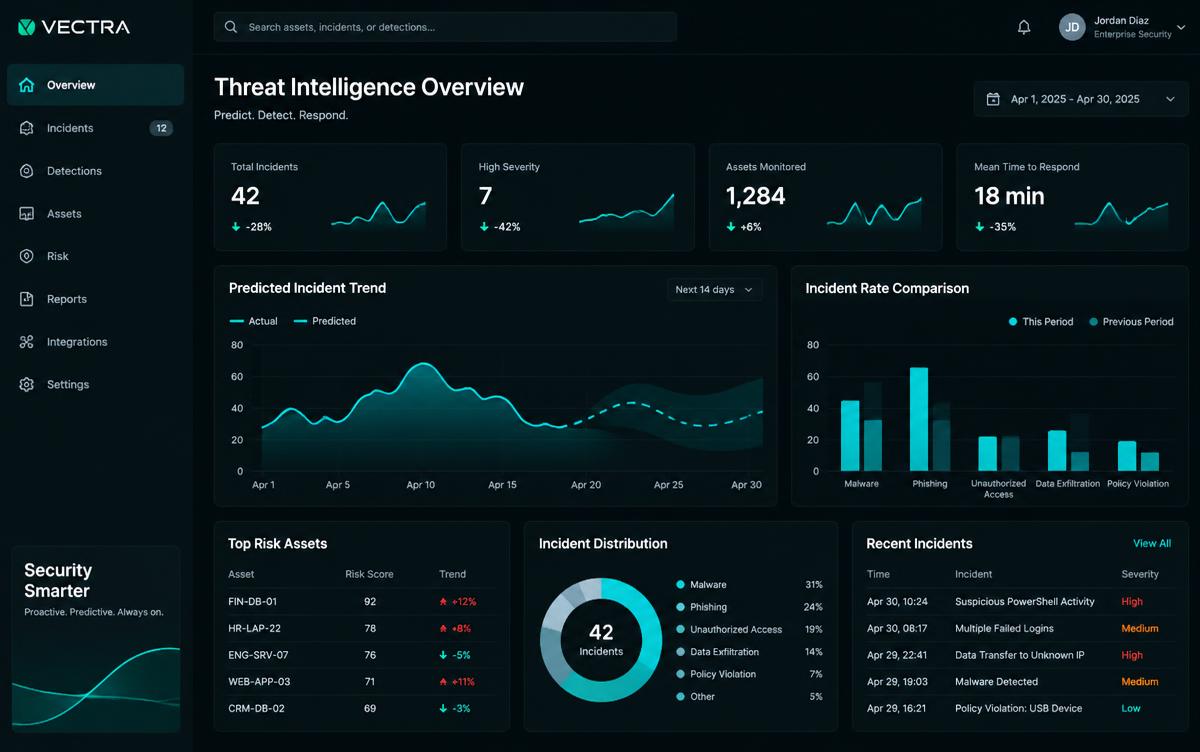Click View All recent incidents

(x=1152, y=543)
